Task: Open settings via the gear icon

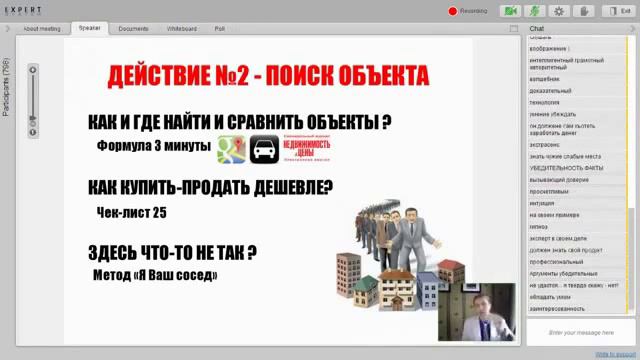Action: click(559, 11)
